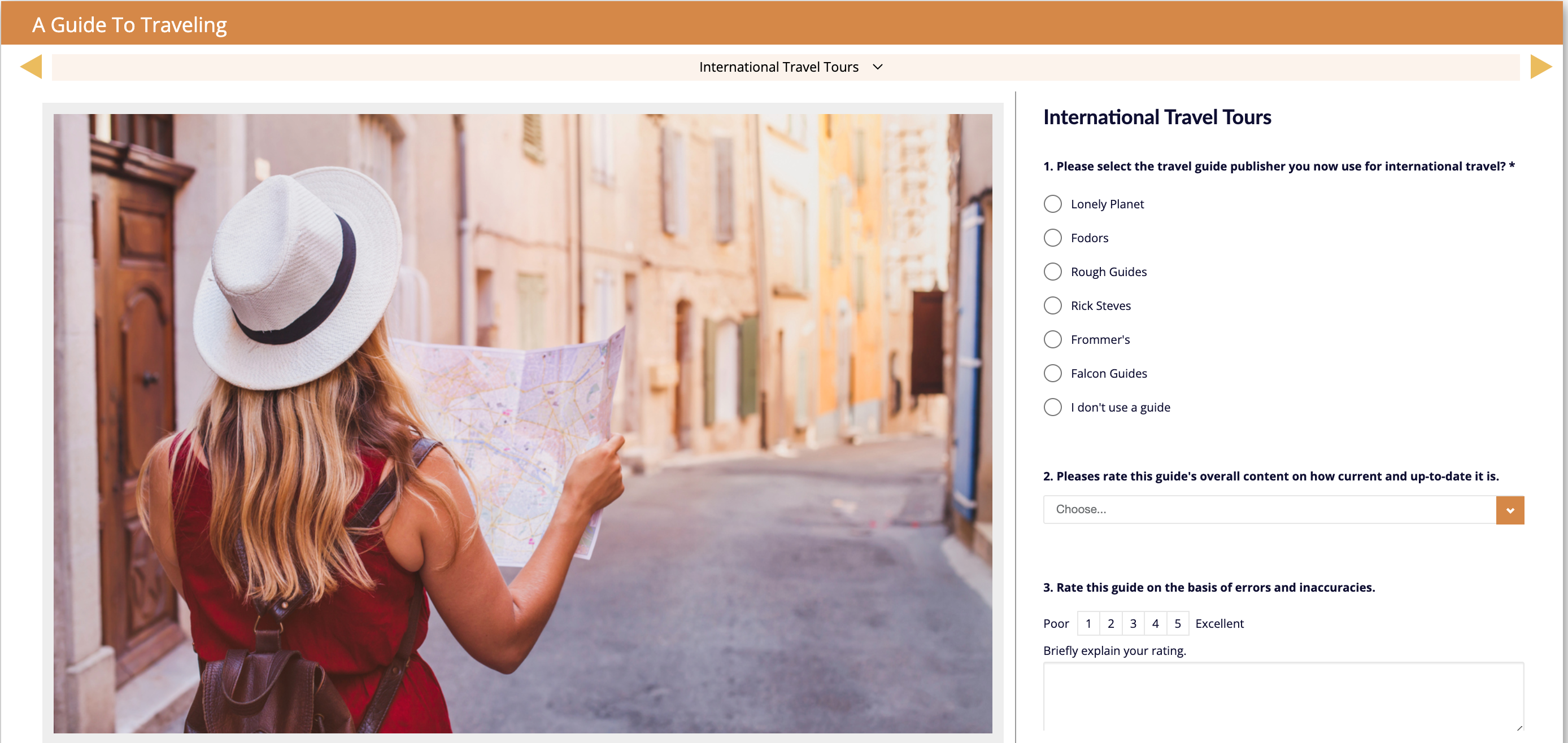
Task: Open the International Travel Tours section dropdown
Action: [x=785, y=67]
